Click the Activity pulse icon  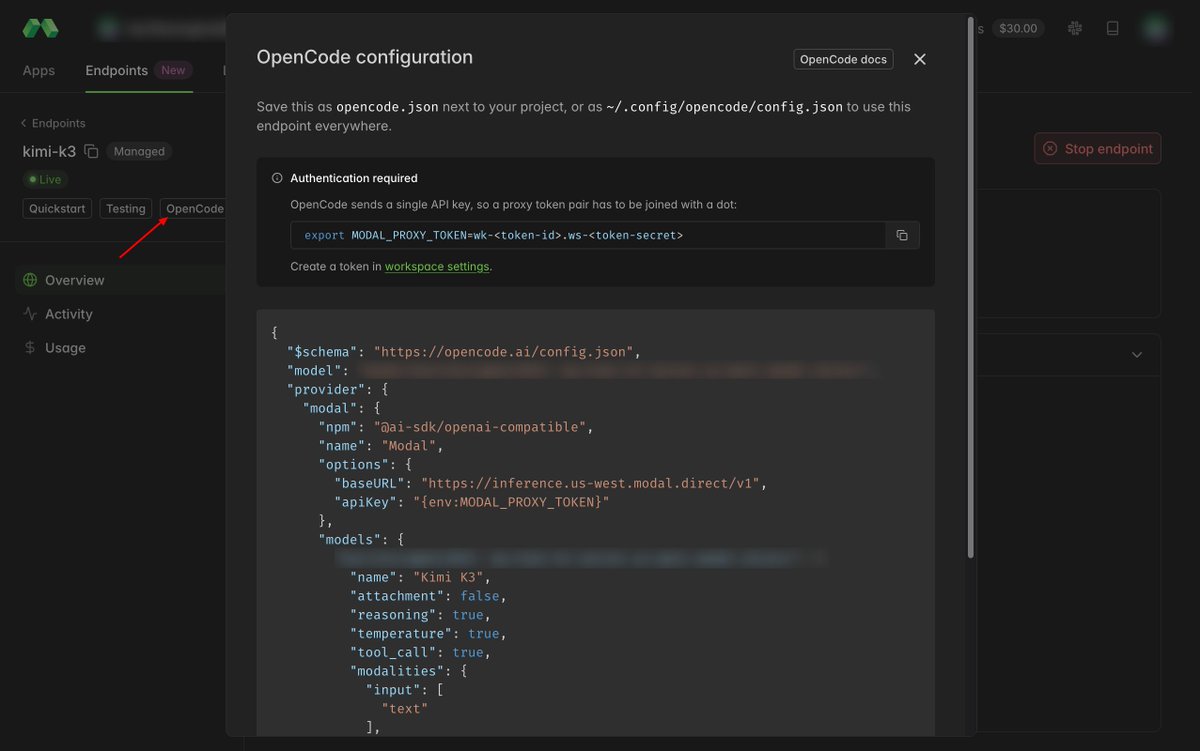pyautogui.click(x=30, y=314)
